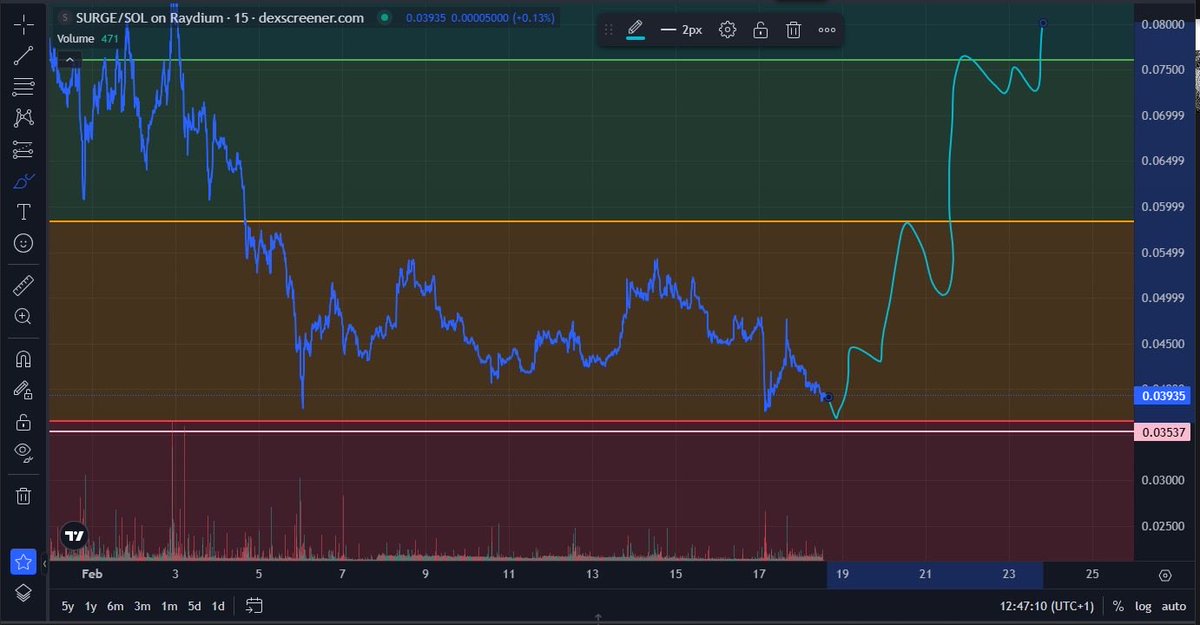Click the 0.08000 price axis label
Screen dimensions: 1200x625
1165,24
